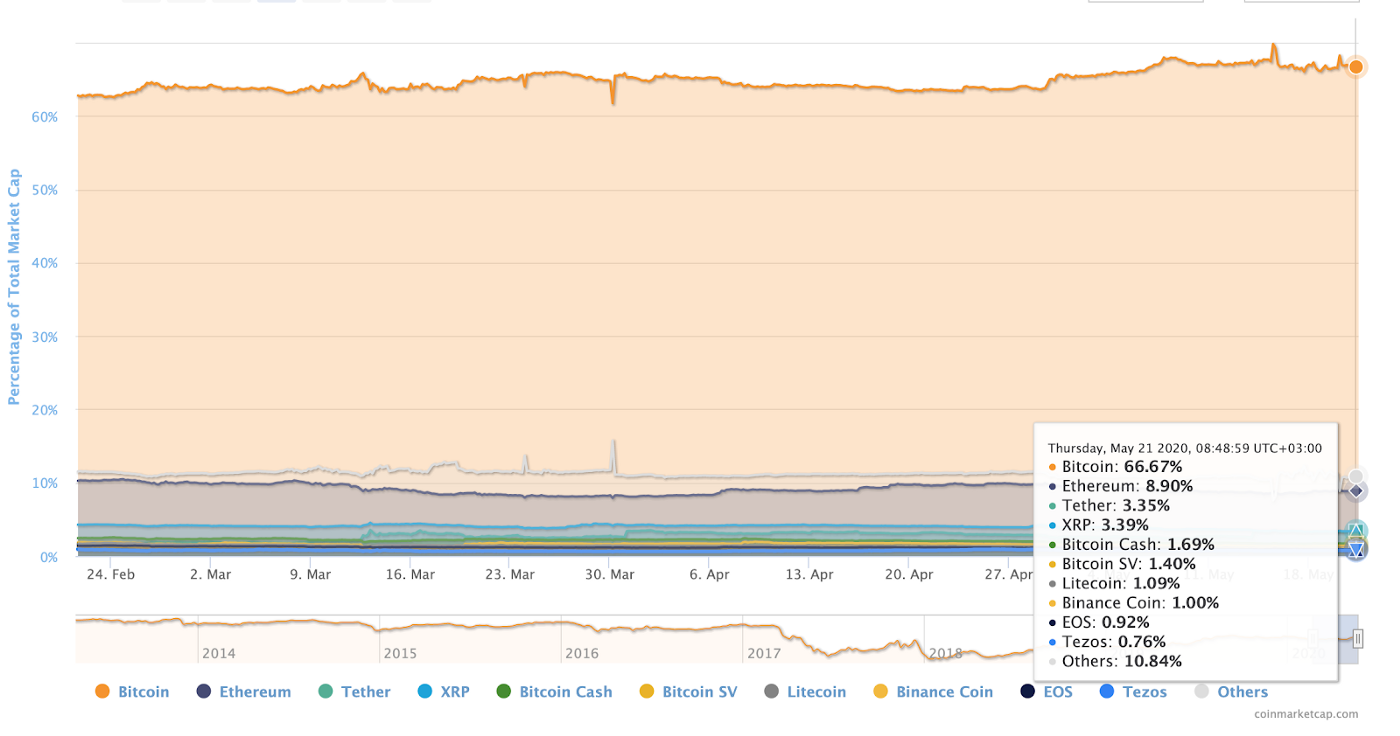
Task: Click the '2. Mar' date axis label
Action: click(x=210, y=575)
